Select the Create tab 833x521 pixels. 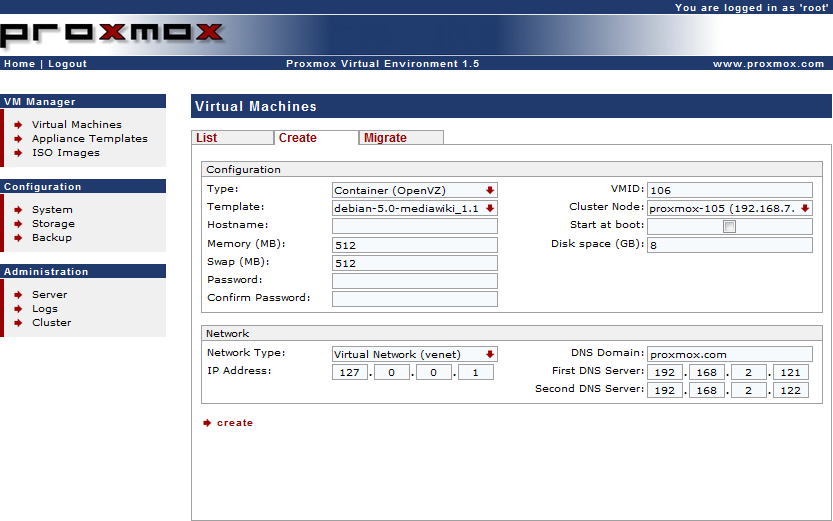tap(316, 138)
